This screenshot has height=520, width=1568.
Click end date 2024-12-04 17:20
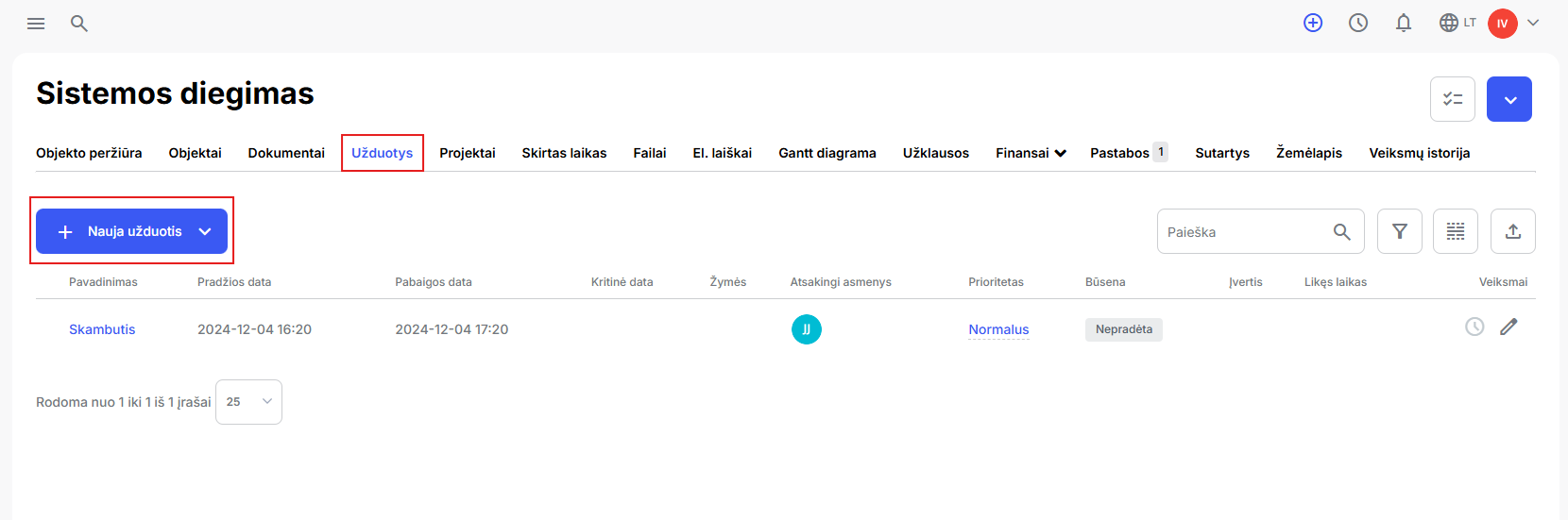(x=452, y=329)
